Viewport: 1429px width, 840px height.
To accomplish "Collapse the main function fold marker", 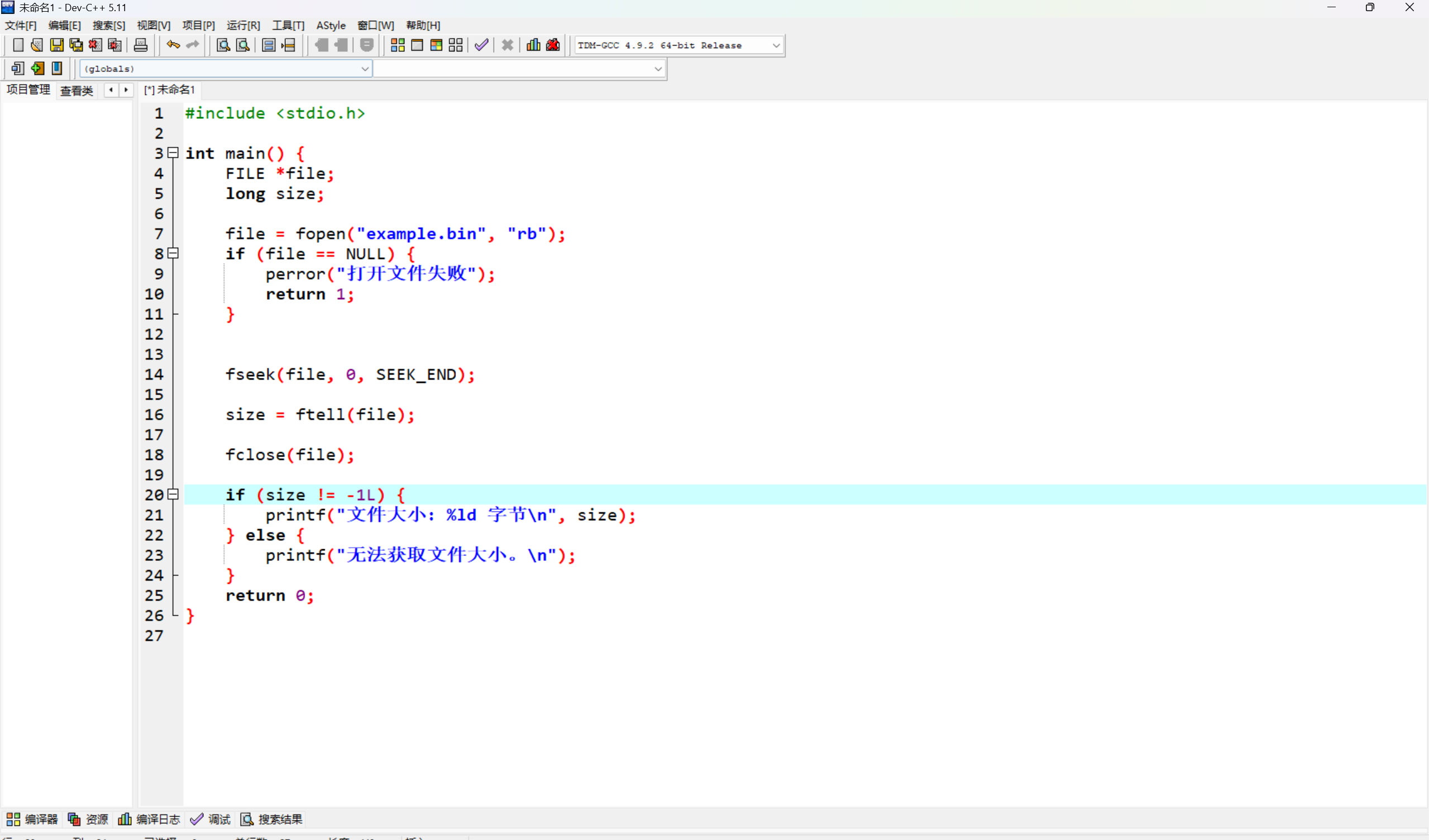I will click(174, 153).
